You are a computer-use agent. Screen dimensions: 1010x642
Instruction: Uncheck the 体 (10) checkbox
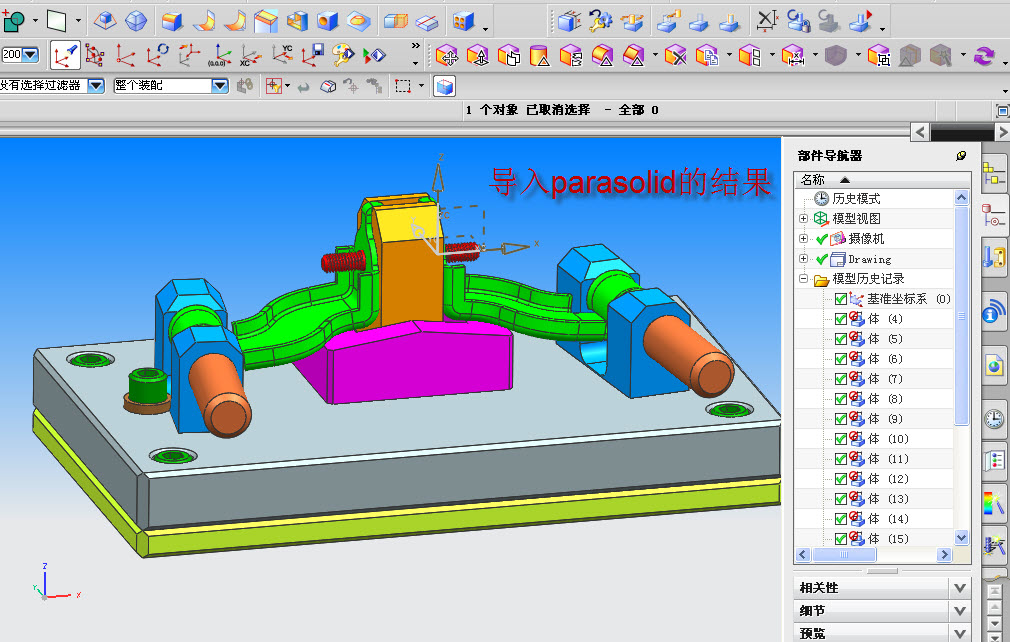pyautogui.click(x=841, y=439)
